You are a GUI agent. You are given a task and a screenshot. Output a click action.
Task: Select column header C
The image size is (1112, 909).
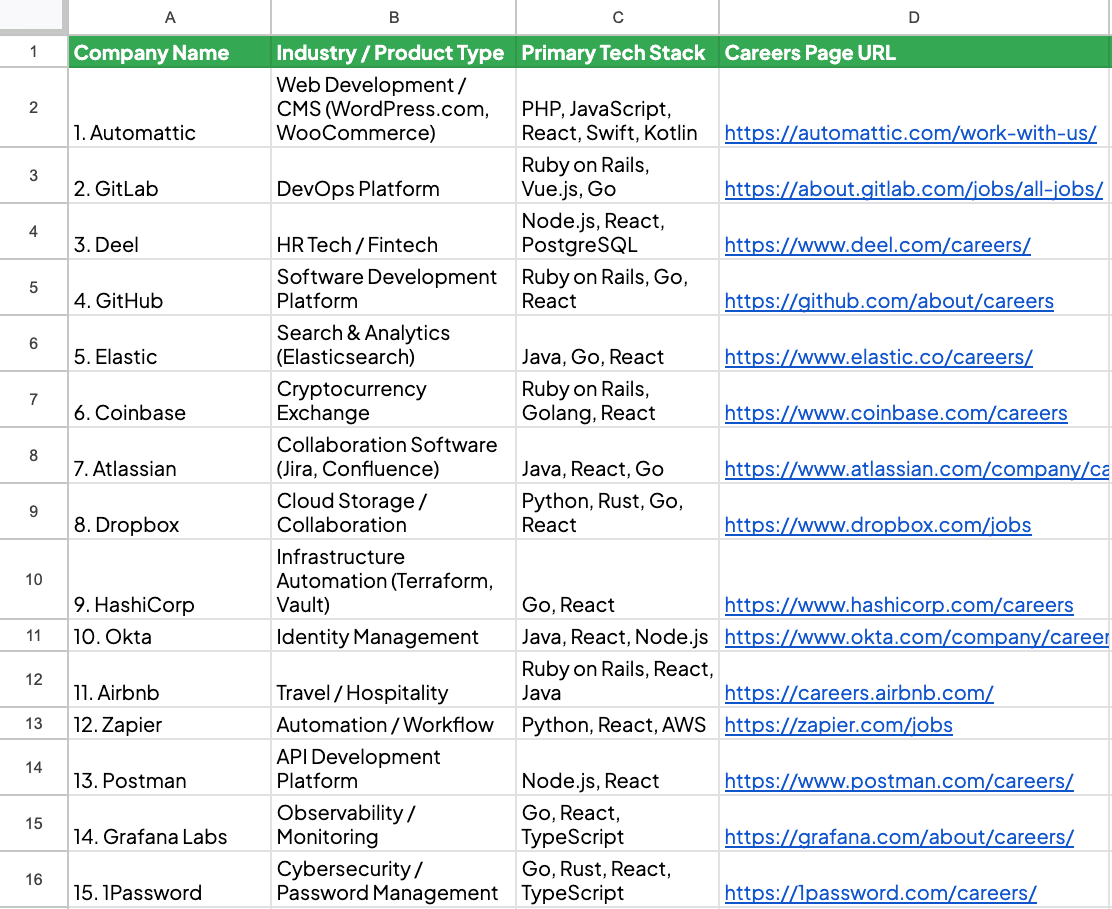click(x=617, y=17)
